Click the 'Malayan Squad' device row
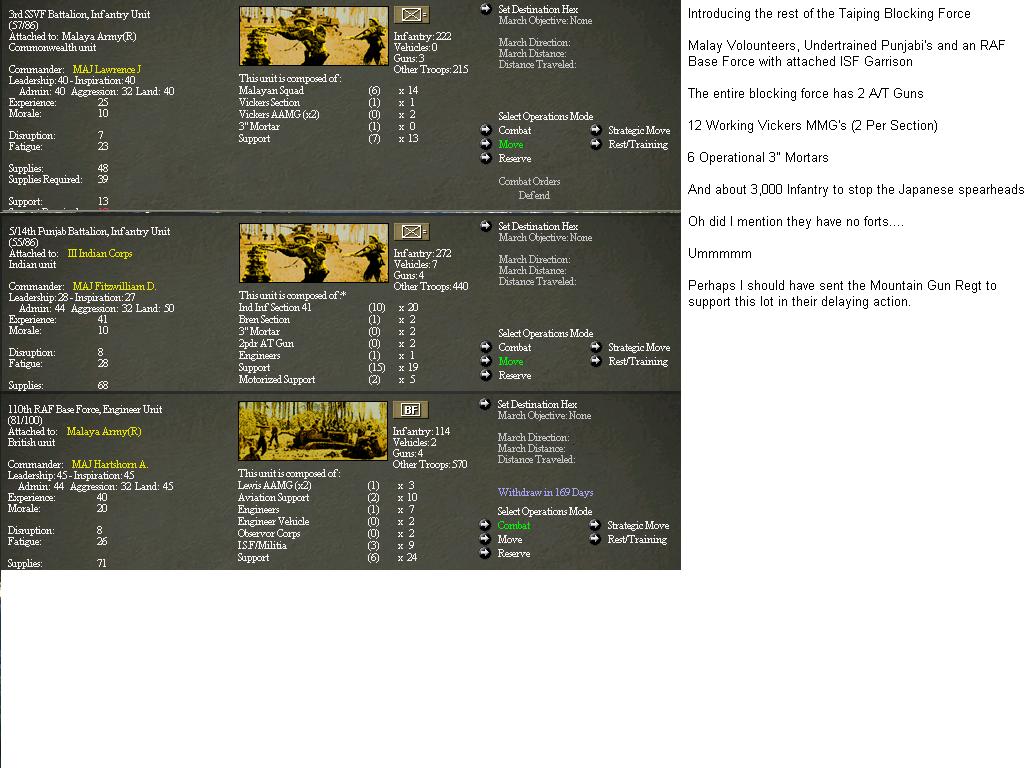The width and height of the screenshot is (1024, 768). 328,90
